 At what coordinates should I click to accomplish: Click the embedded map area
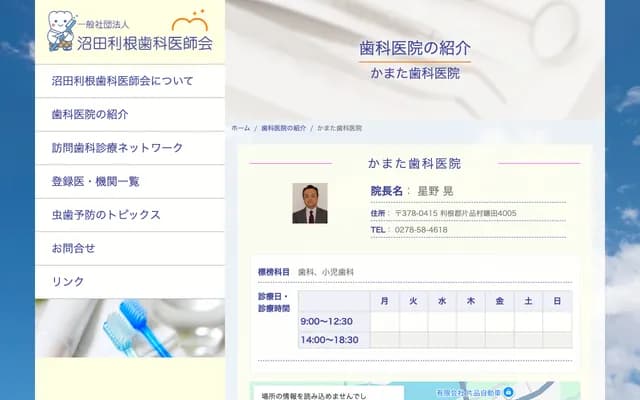click(x=480, y=390)
